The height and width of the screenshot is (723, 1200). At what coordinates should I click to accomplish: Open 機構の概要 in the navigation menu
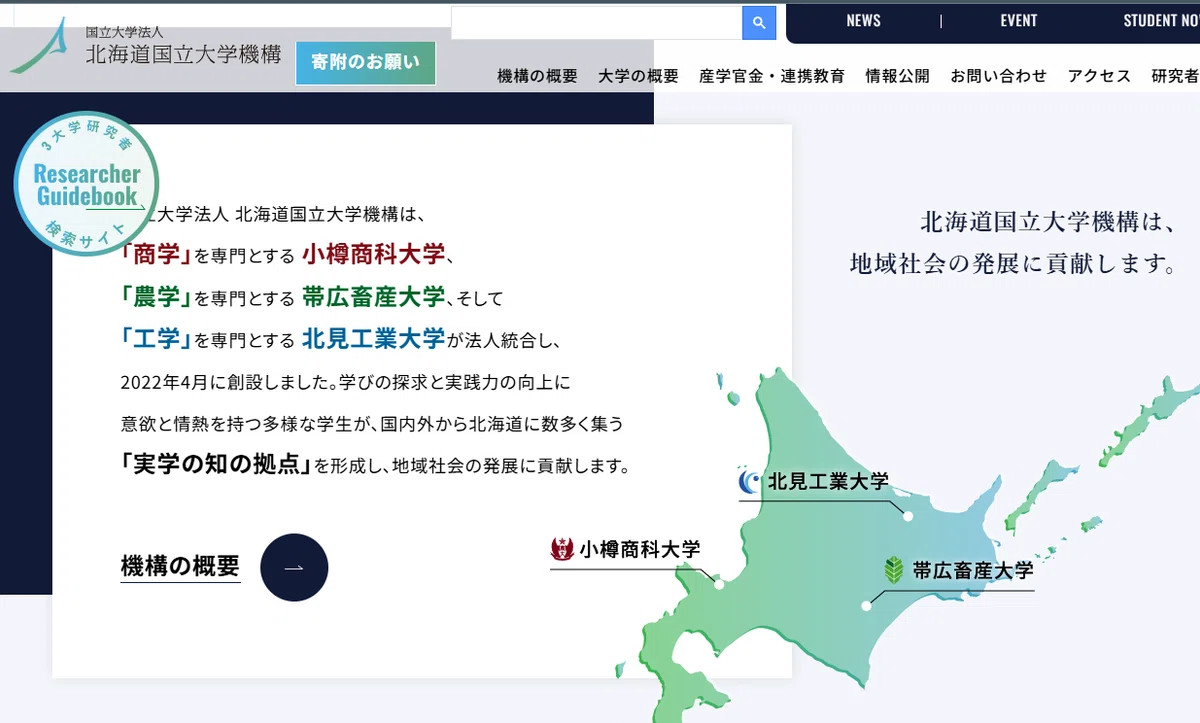pos(537,76)
